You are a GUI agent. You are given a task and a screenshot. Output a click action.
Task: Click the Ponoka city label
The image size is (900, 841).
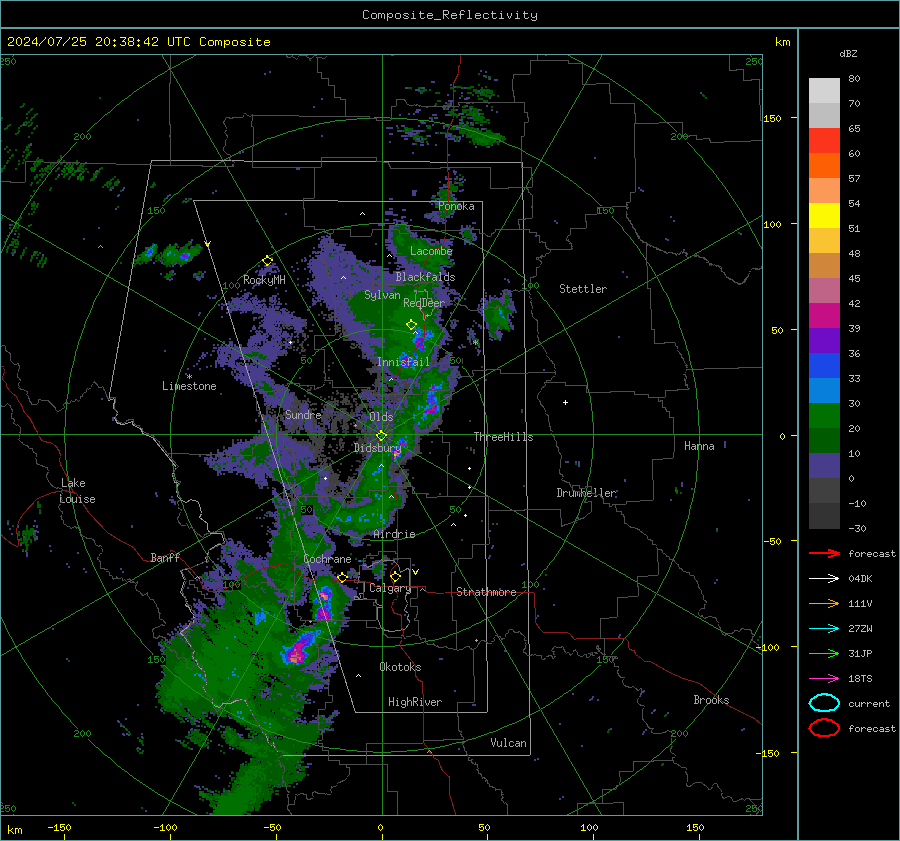[x=456, y=206]
